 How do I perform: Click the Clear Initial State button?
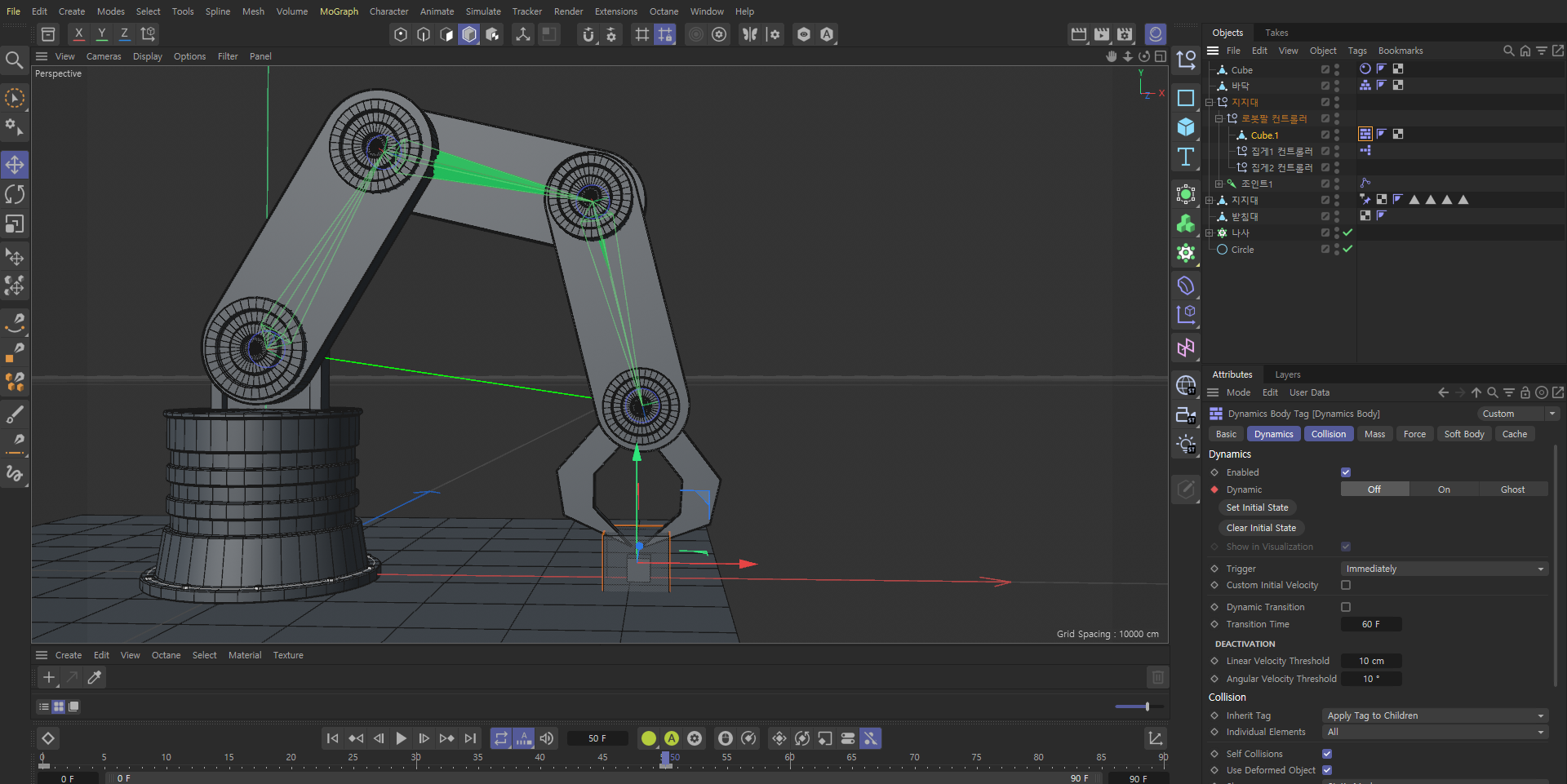click(x=1261, y=528)
